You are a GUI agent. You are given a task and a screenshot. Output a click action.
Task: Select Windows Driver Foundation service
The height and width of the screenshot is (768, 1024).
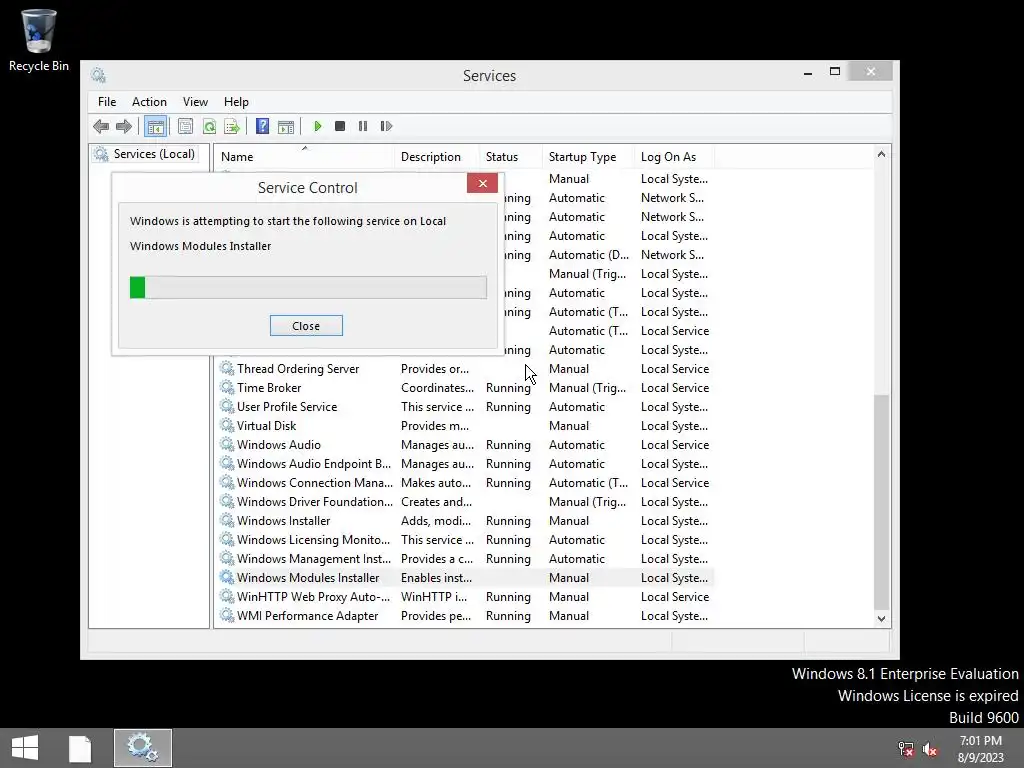[x=465, y=502]
